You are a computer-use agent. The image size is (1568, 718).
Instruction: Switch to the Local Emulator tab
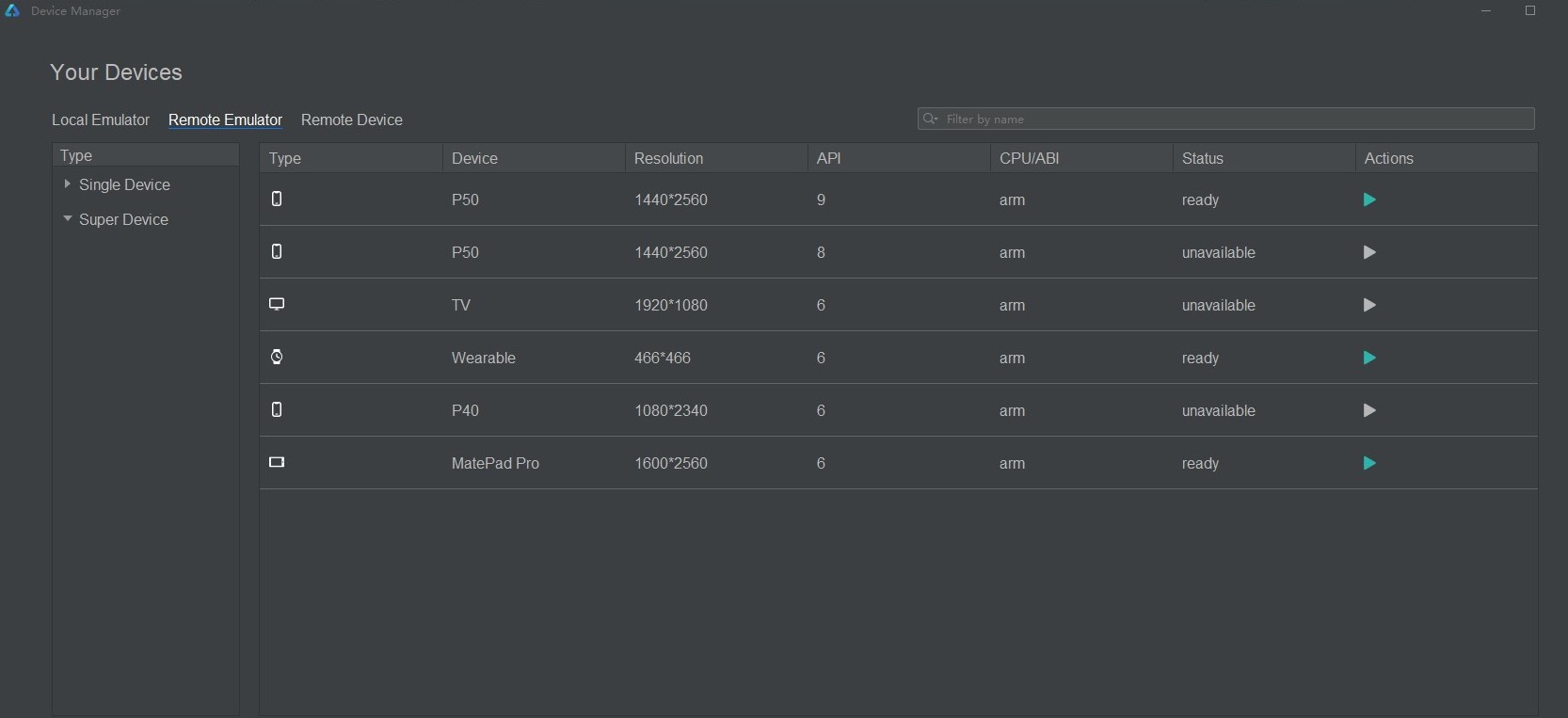click(x=101, y=120)
